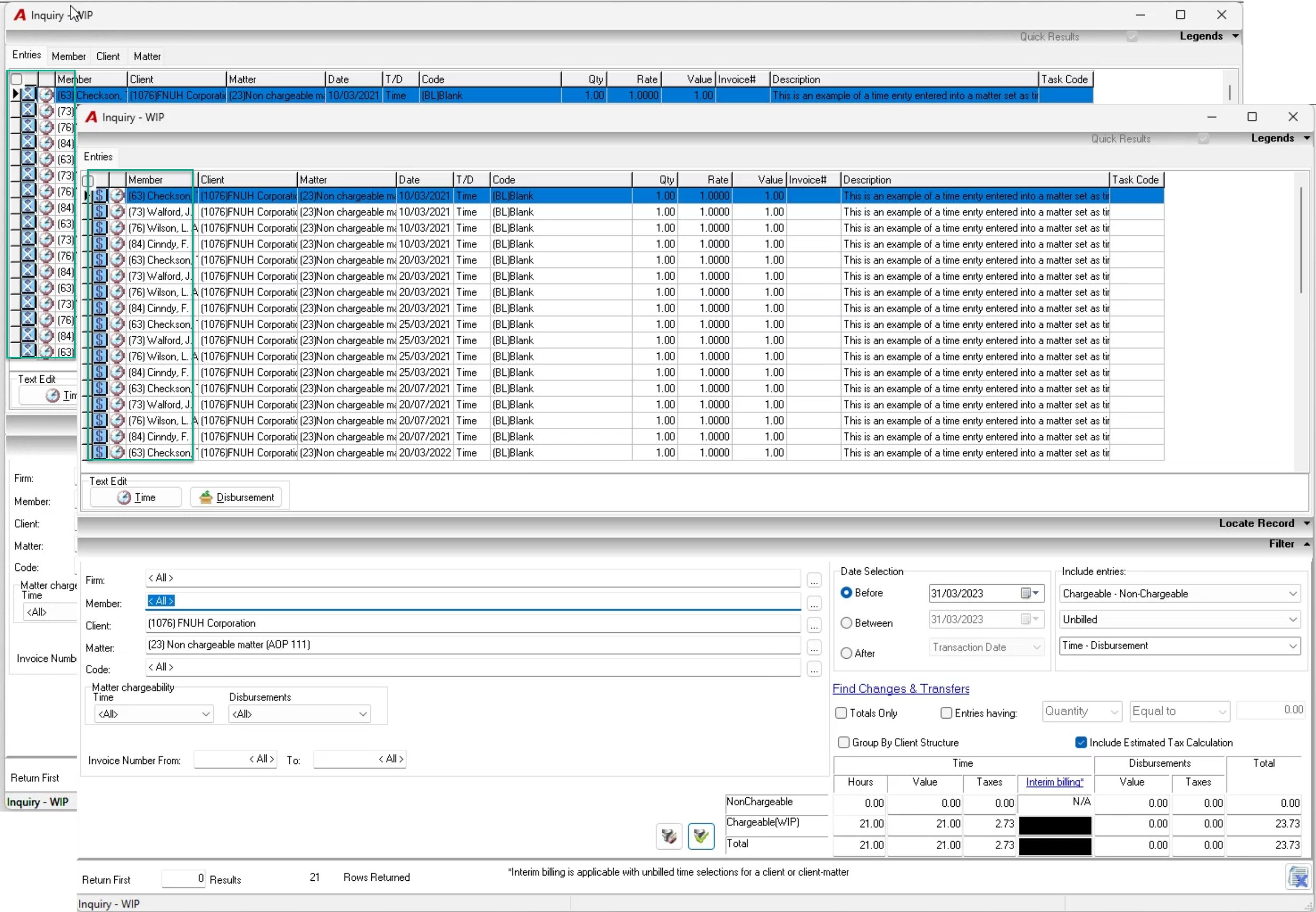Switch to Member tab in back window

(x=69, y=56)
